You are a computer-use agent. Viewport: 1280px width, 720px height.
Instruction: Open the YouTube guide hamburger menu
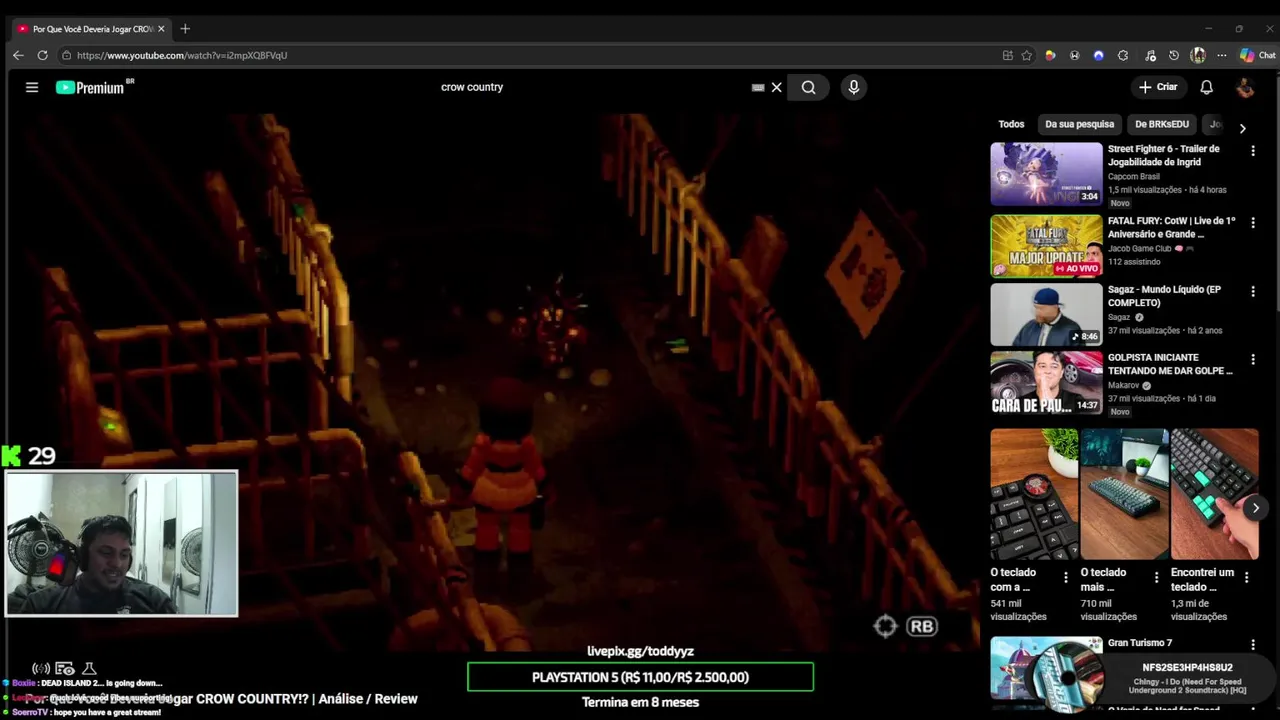pos(32,87)
